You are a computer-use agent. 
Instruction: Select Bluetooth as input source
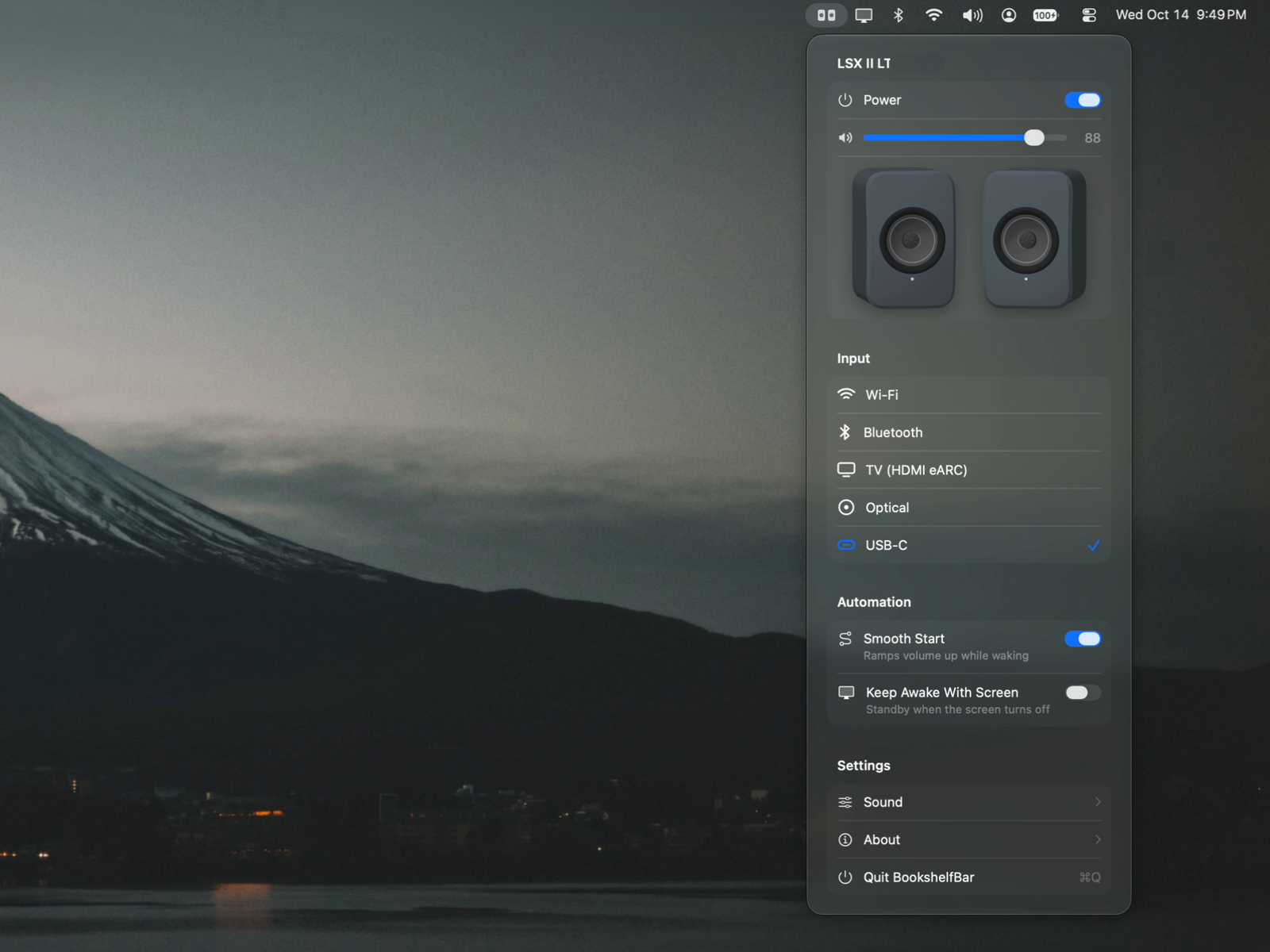pyautogui.click(x=968, y=432)
